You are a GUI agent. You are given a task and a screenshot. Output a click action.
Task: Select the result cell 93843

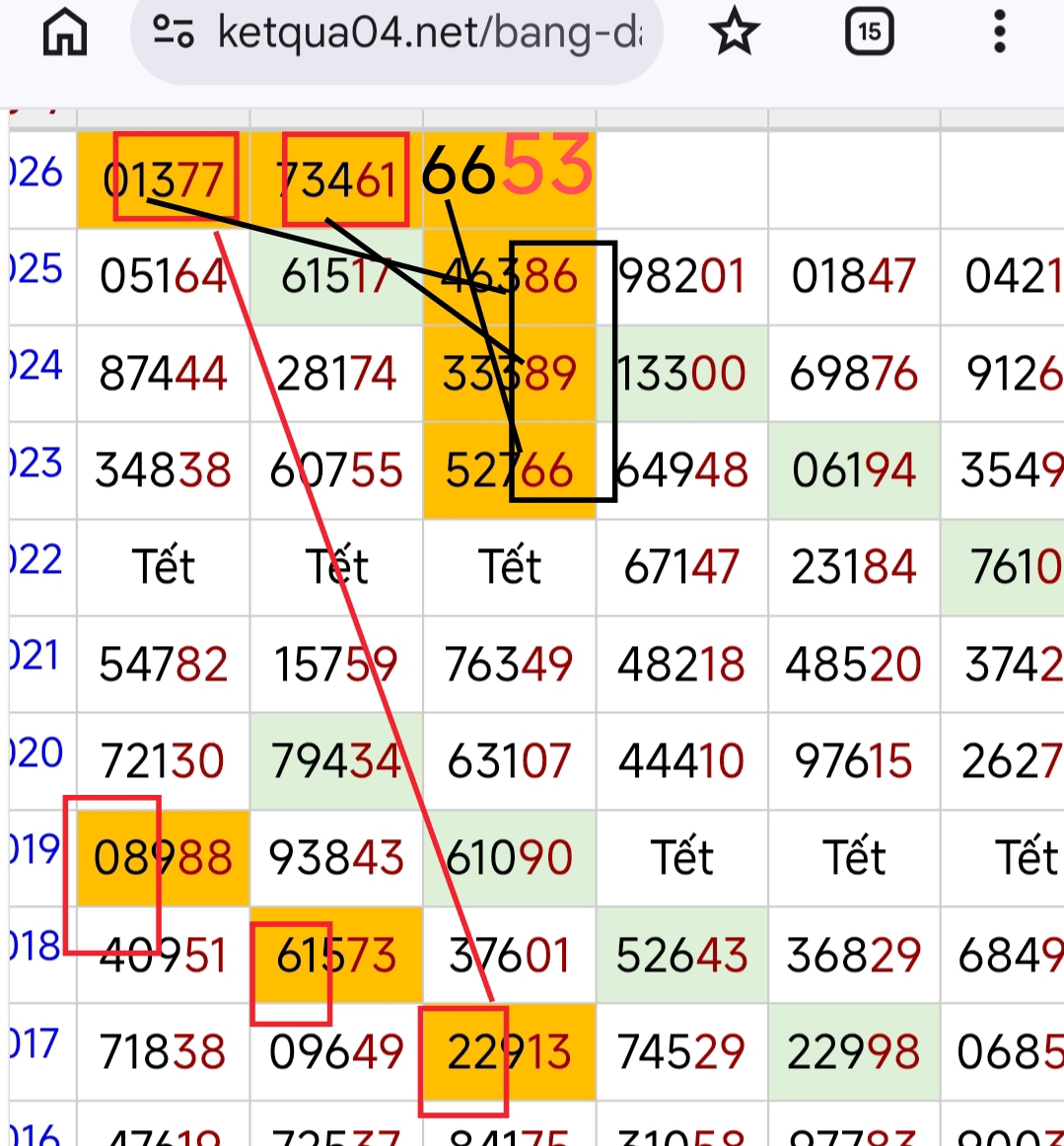pos(336,857)
